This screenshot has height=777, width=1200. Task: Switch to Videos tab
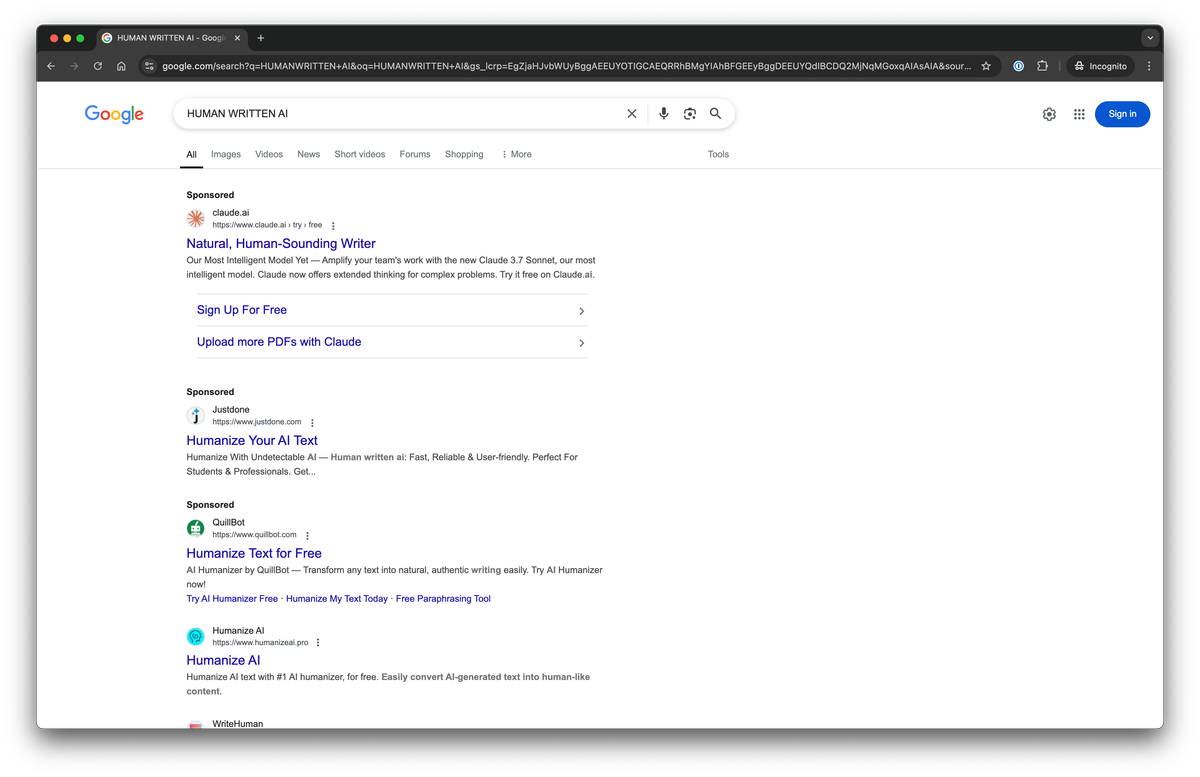coord(269,154)
